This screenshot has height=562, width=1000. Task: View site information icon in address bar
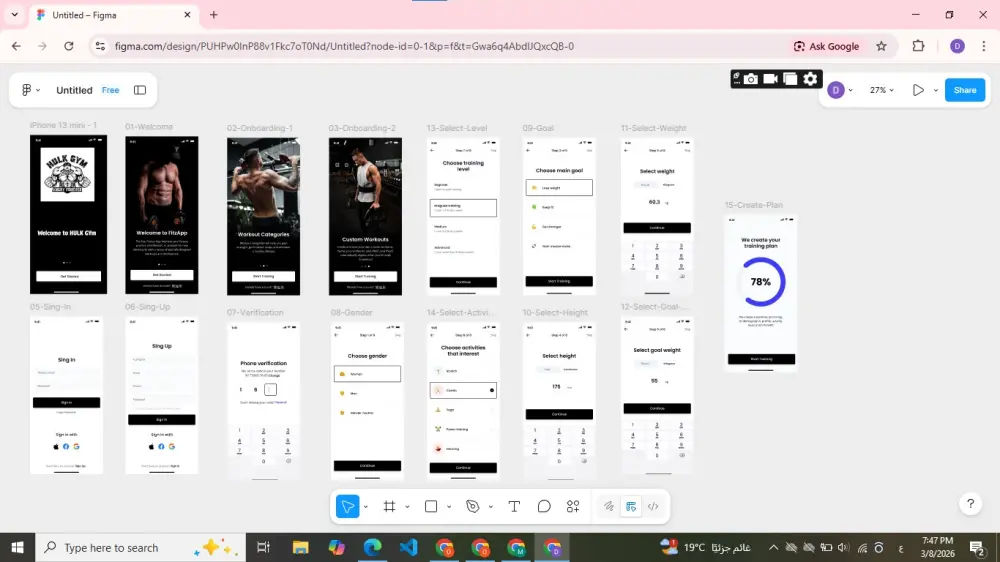click(x=100, y=46)
